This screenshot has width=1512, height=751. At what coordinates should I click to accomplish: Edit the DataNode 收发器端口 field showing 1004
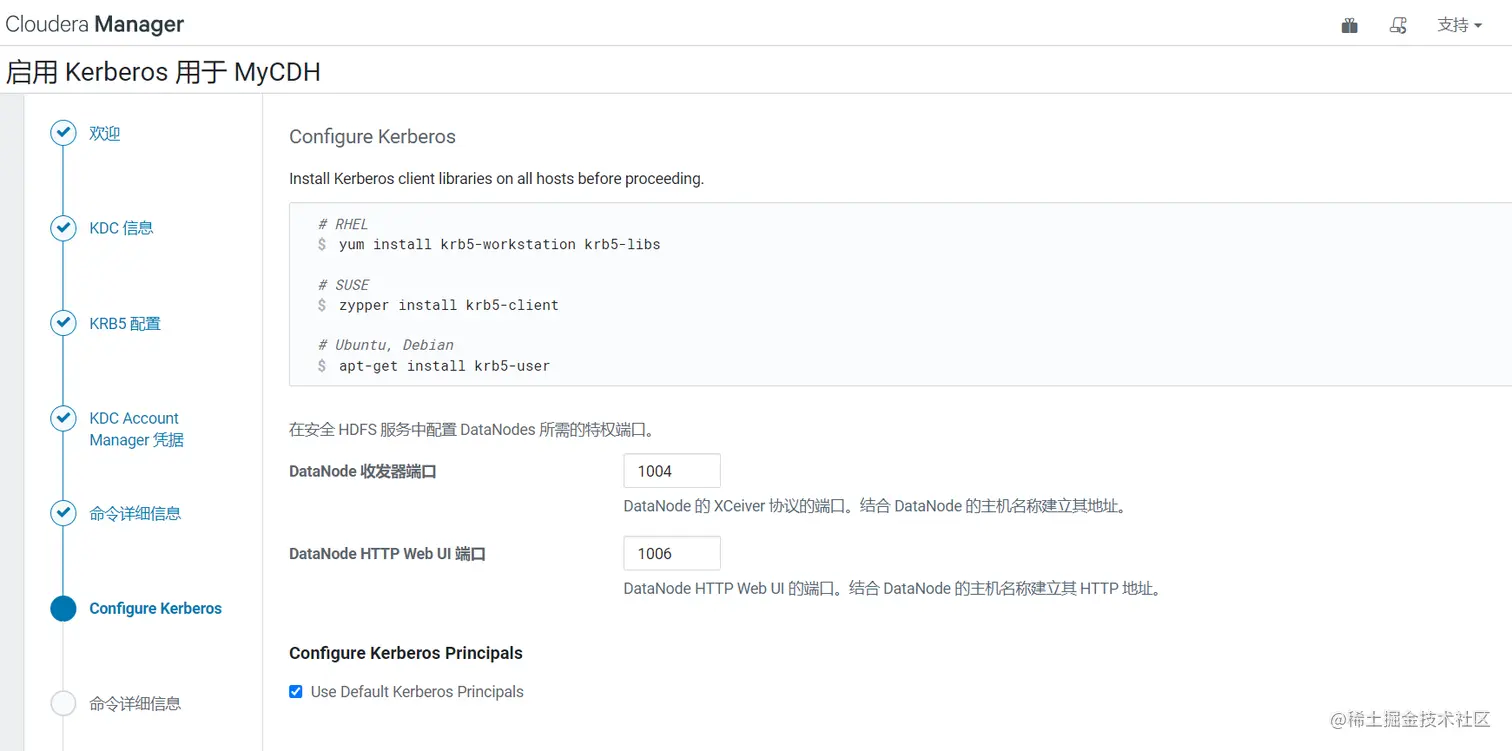pyautogui.click(x=672, y=471)
